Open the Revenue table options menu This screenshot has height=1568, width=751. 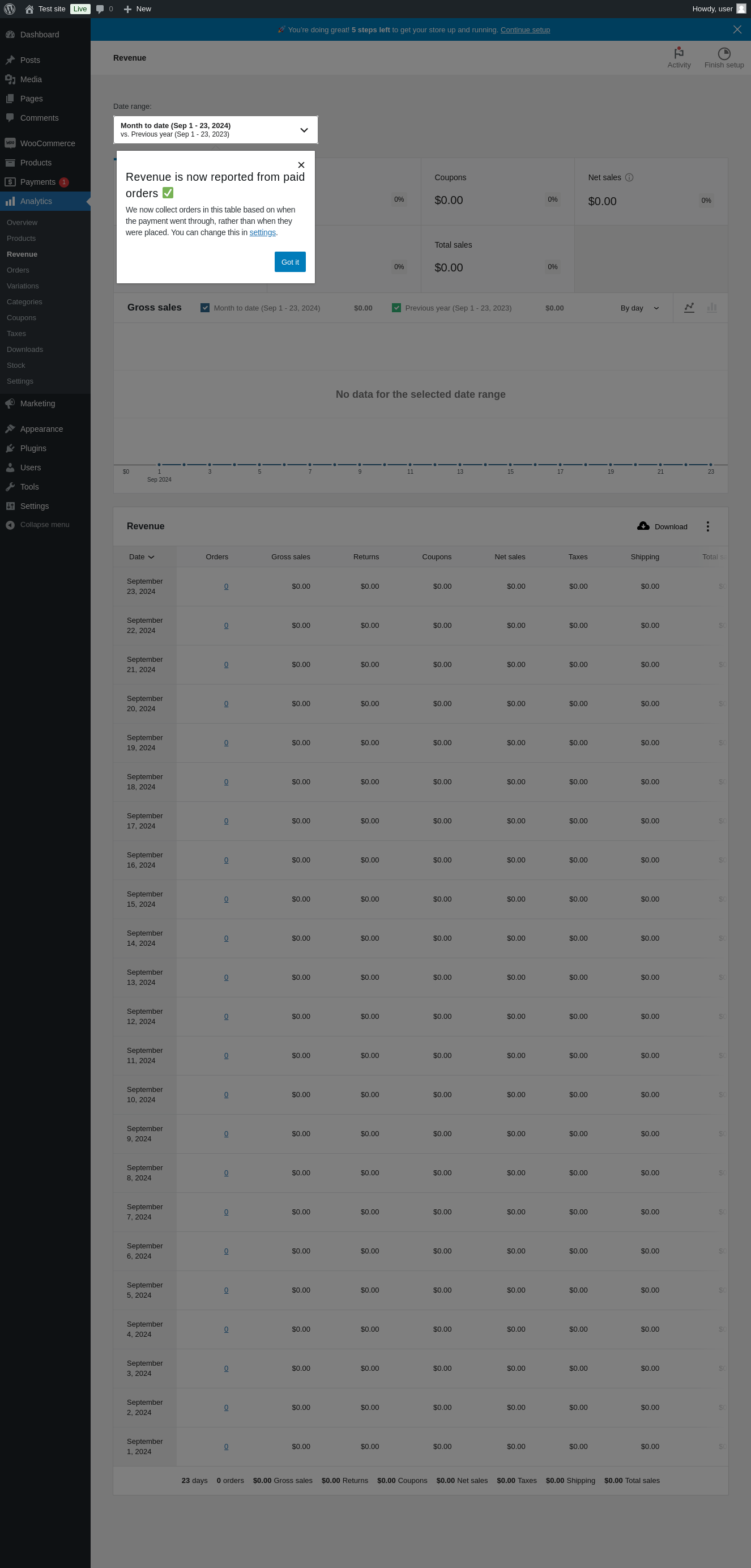pyautogui.click(x=707, y=526)
